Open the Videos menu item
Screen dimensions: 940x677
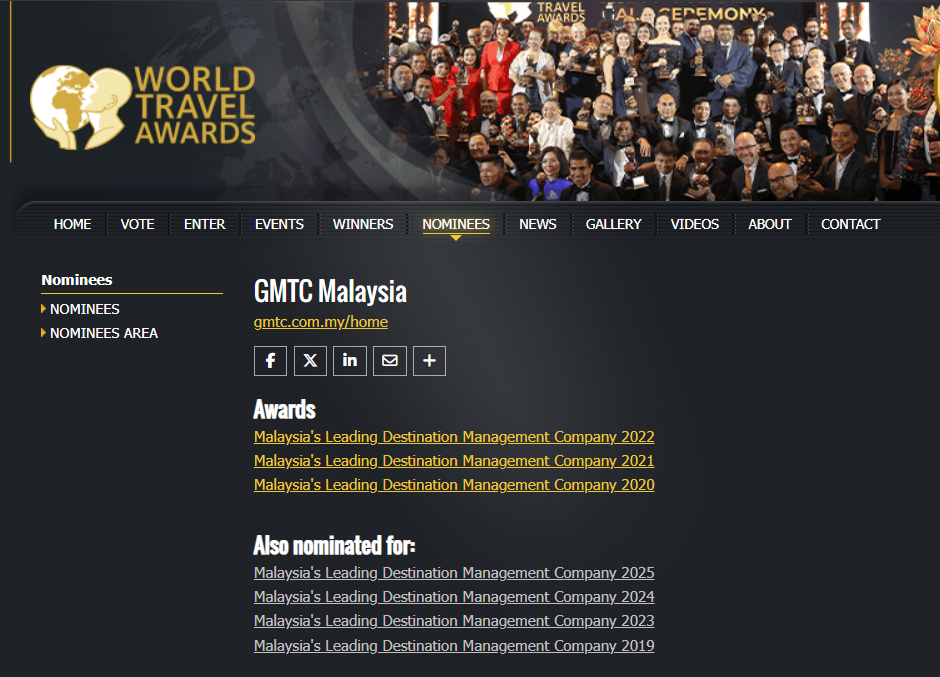[x=695, y=224]
